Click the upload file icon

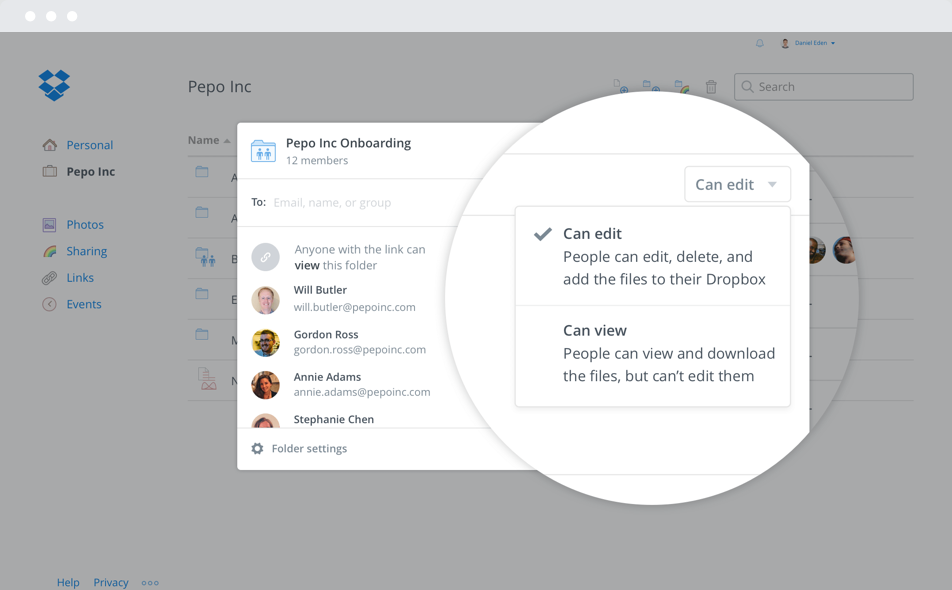pos(620,86)
